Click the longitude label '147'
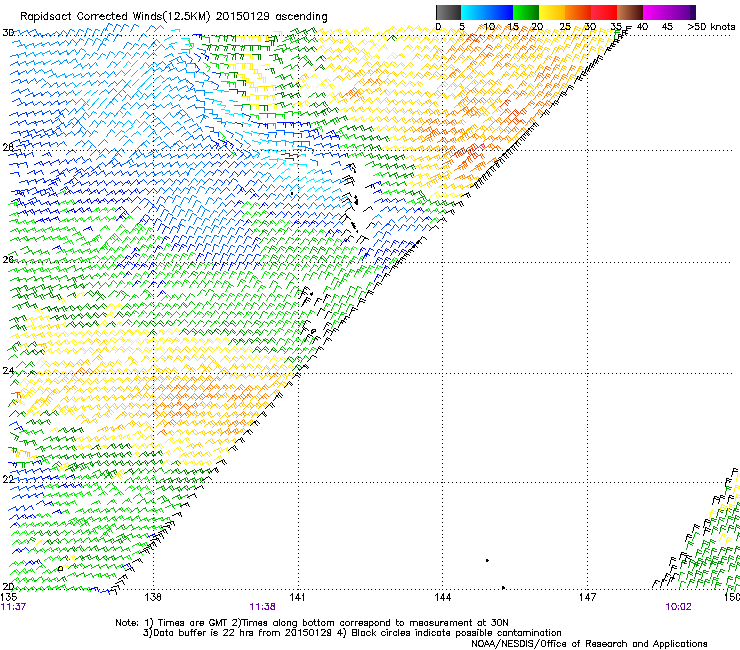This screenshot has height=650, width=740. click(x=587, y=597)
